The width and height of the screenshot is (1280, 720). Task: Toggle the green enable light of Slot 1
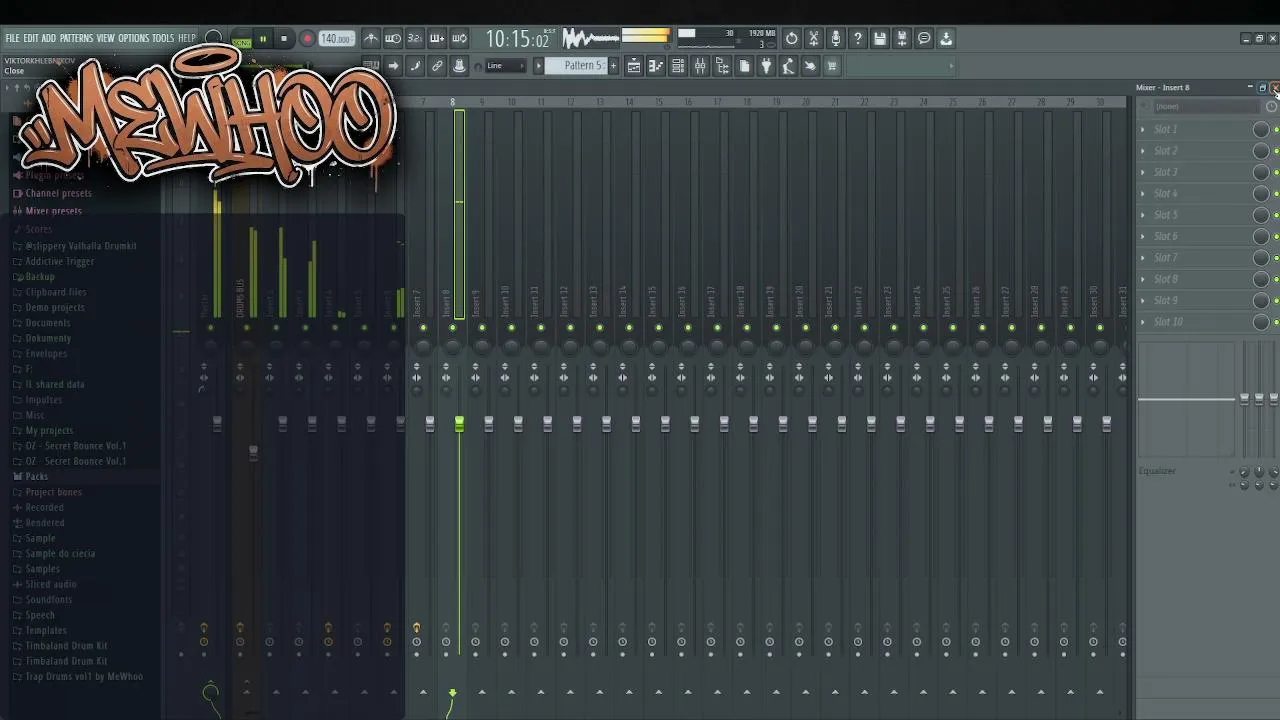tap(1276, 130)
